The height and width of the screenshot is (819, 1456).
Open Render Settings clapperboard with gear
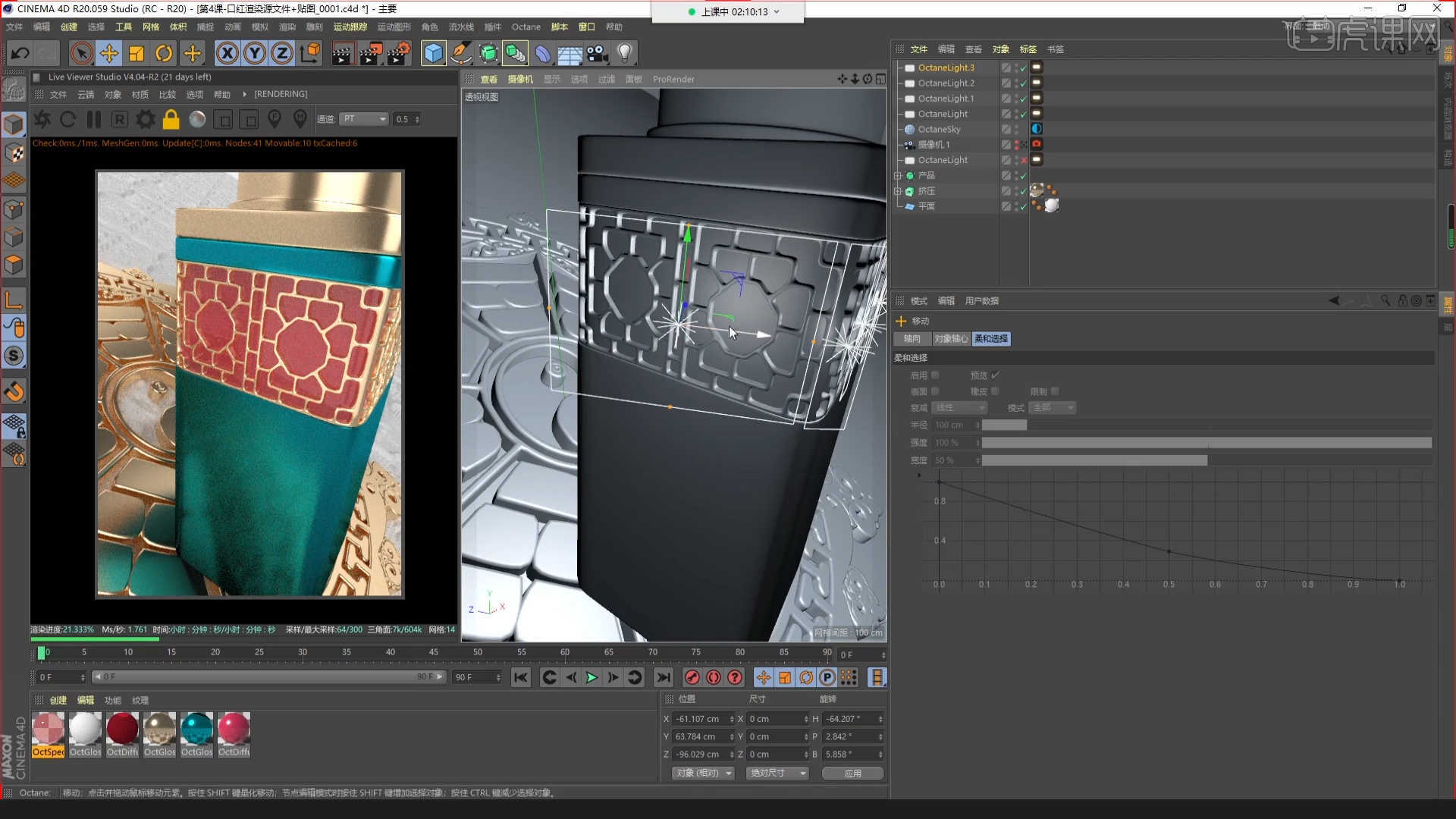point(399,53)
